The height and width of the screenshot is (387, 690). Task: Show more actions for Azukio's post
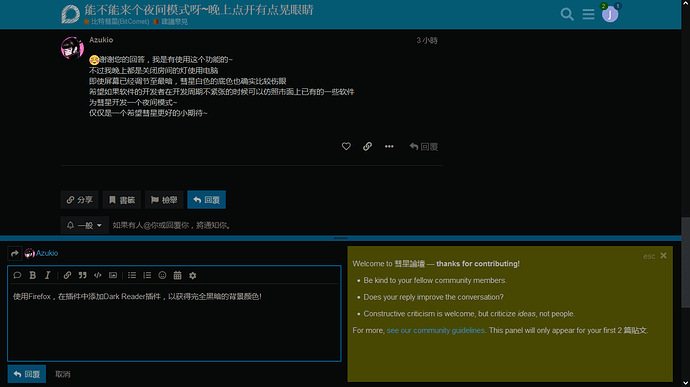389,146
